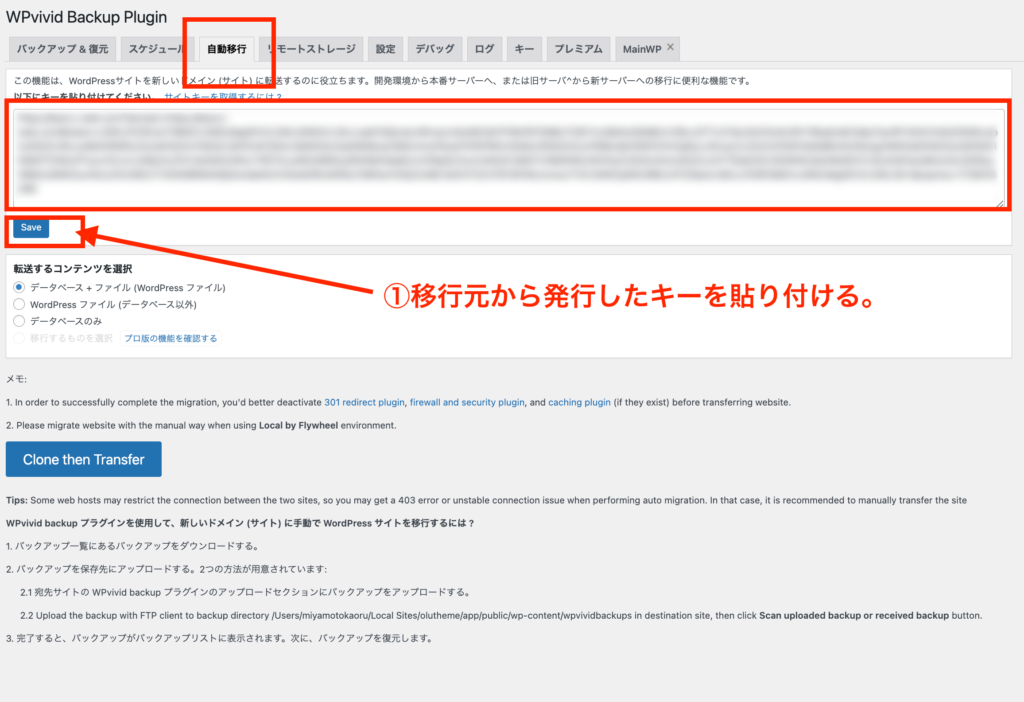Open the バックアップ & 復元 tab
The width and height of the screenshot is (1024, 702).
pyautogui.click(x=63, y=49)
